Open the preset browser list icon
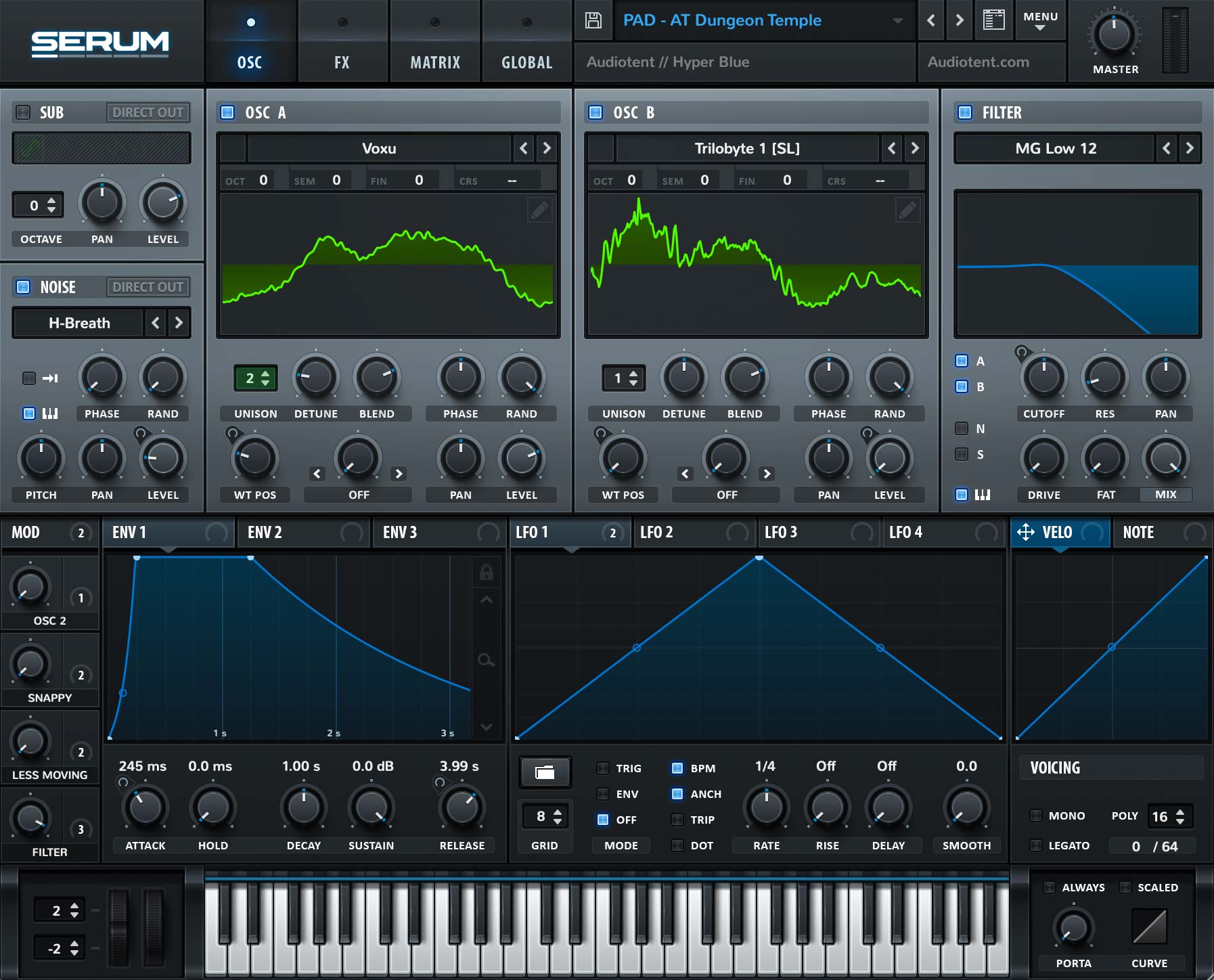This screenshot has width=1214, height=980. 993,20
